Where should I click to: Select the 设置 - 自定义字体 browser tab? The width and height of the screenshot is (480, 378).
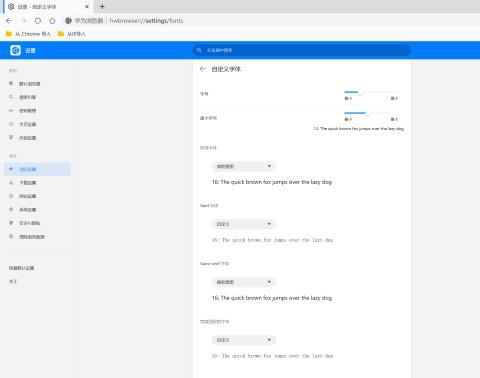(47, 6)
